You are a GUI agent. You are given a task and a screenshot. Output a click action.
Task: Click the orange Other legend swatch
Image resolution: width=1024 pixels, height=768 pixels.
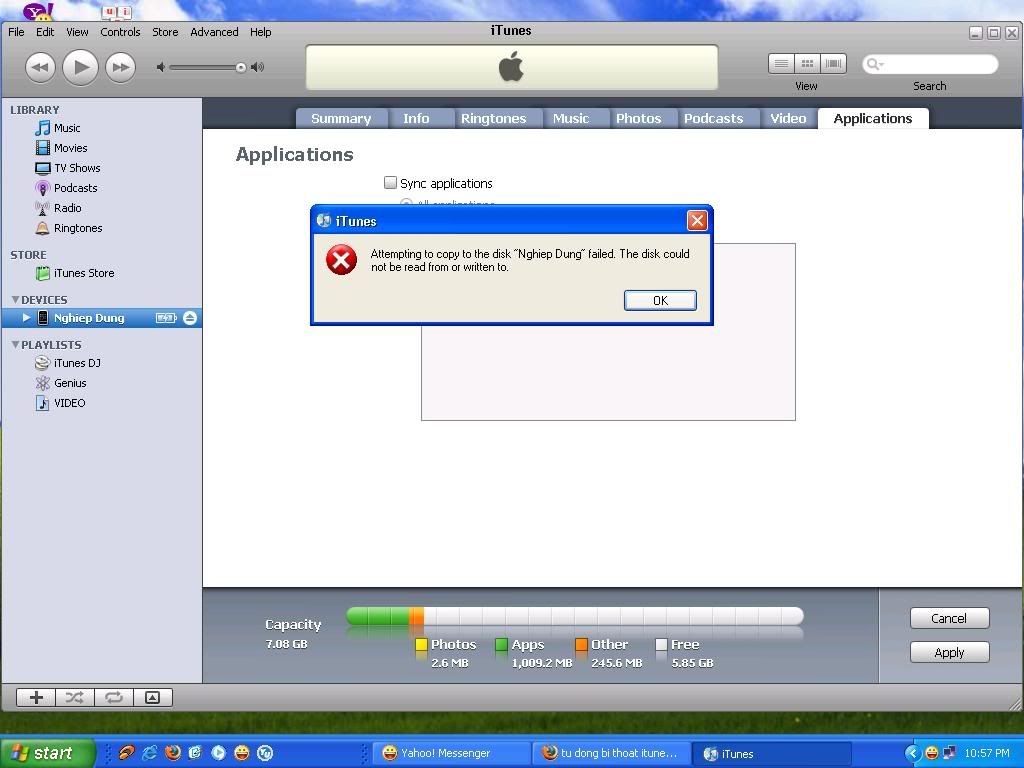click(581, 645)
